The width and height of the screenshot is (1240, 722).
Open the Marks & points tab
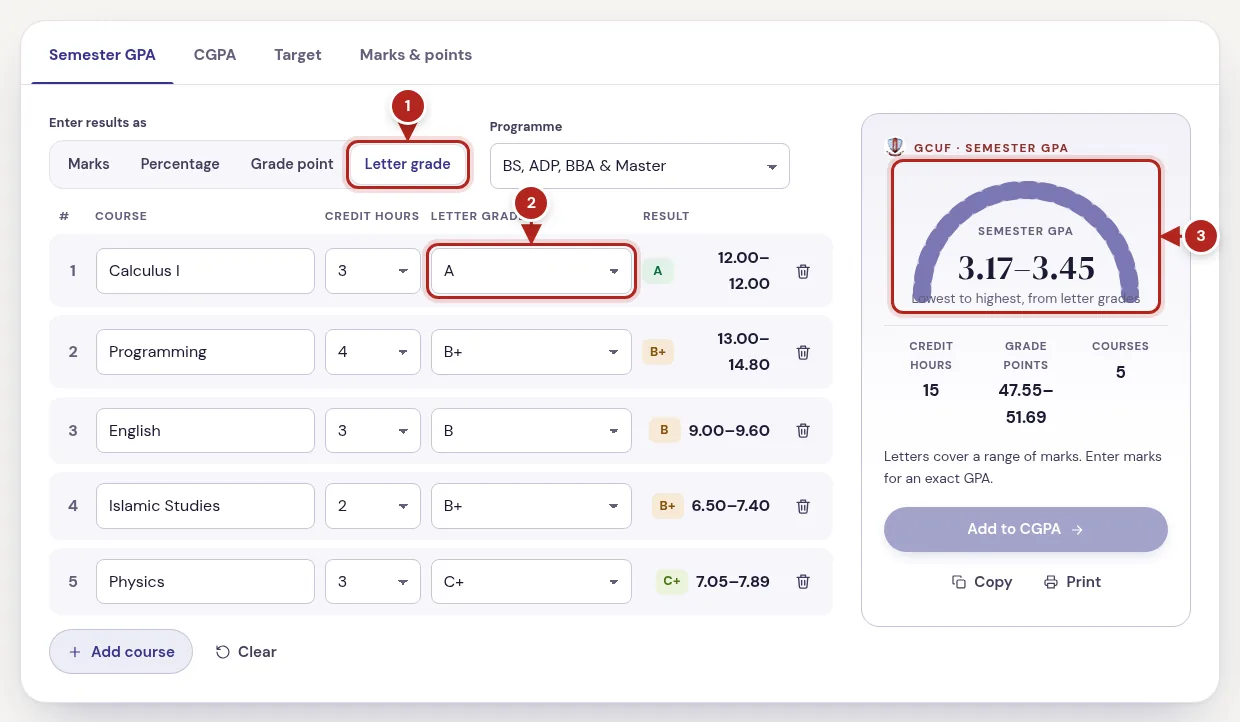click(416, 55)
